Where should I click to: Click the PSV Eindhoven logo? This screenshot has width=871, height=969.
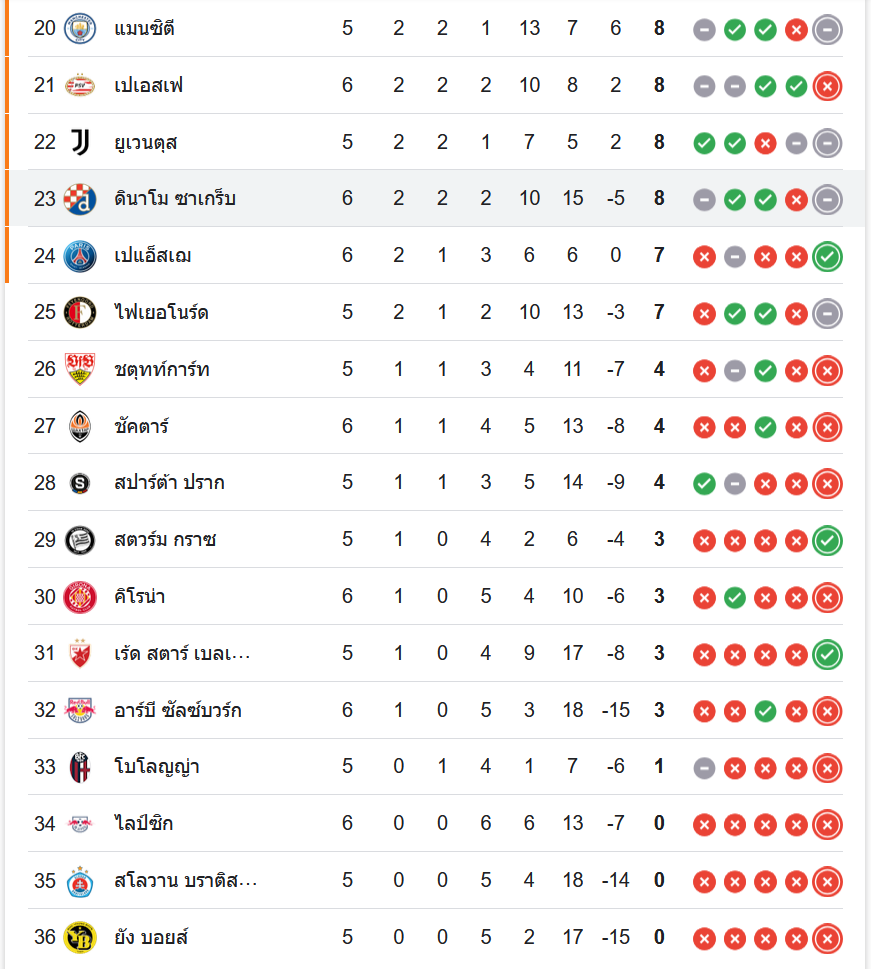pyautogui.click(x=79, y=85)
